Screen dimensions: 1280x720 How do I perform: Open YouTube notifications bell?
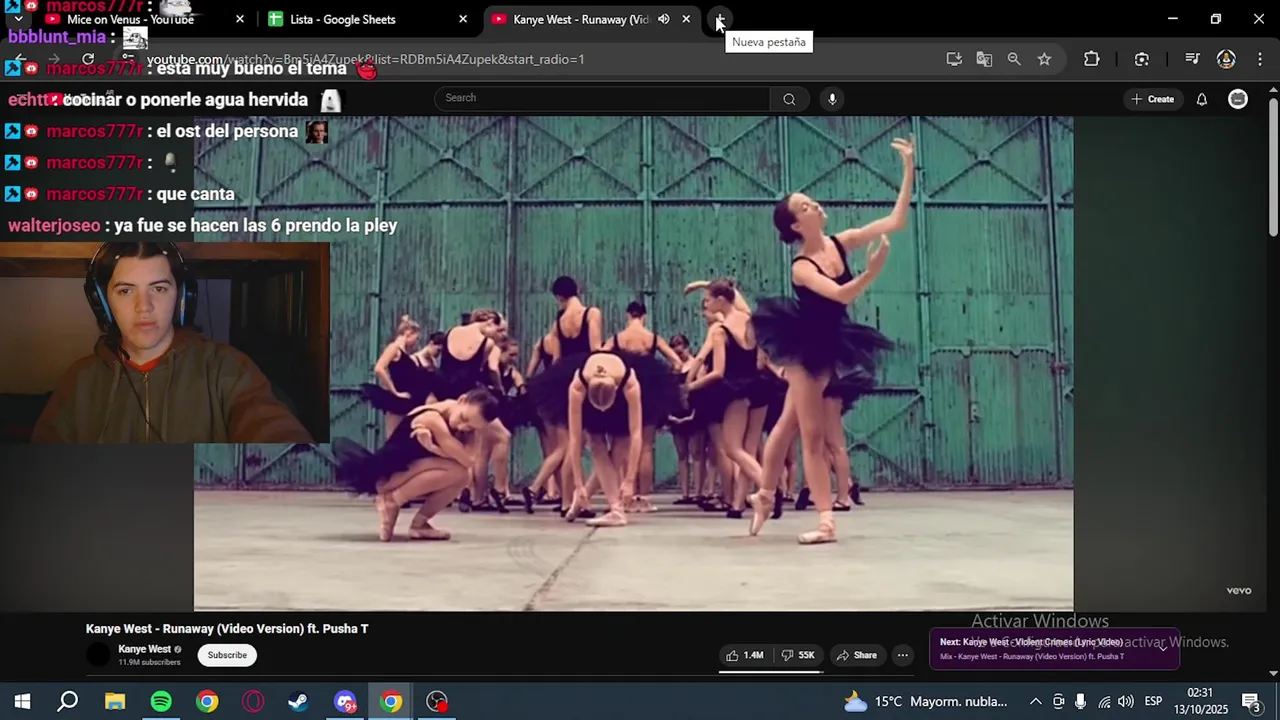coord(1202,99)
